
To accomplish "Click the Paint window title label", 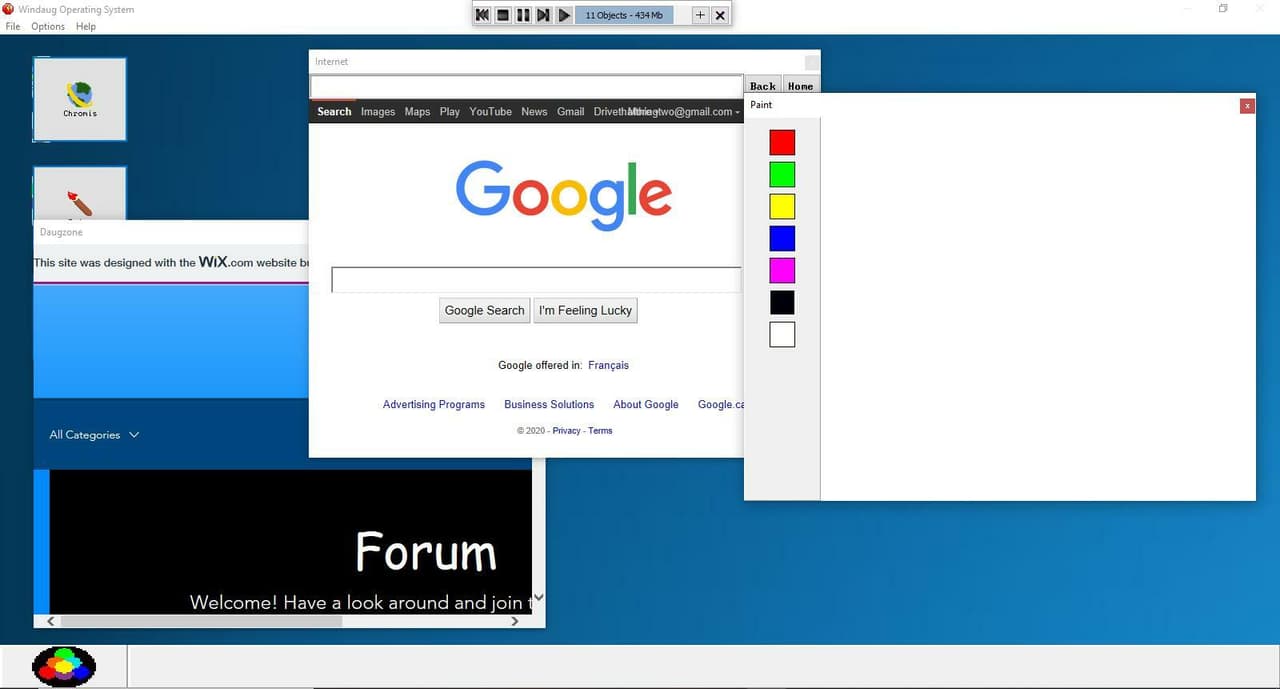I will pos(761,105).
